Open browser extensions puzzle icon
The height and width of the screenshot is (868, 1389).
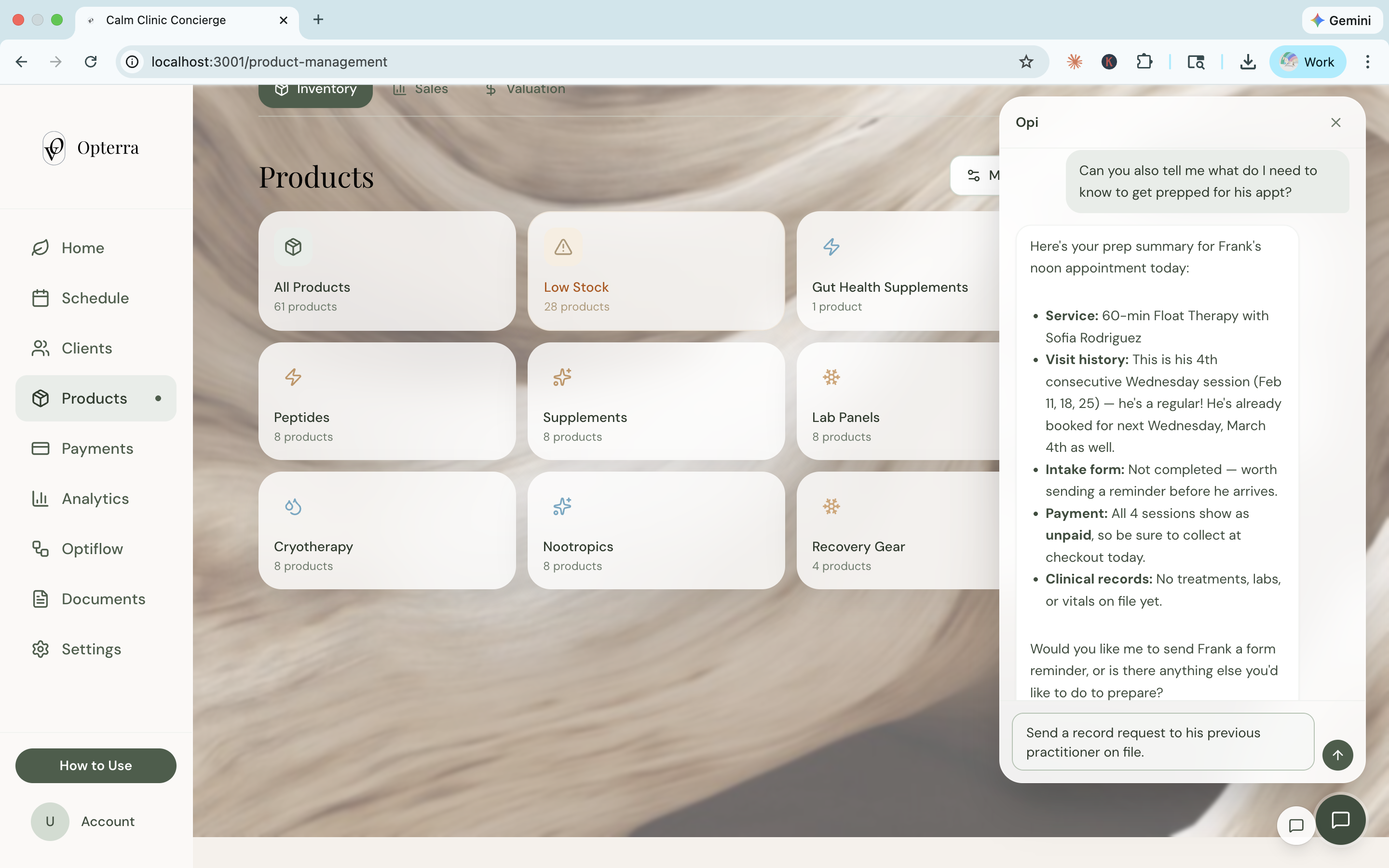coord(1144,61)
